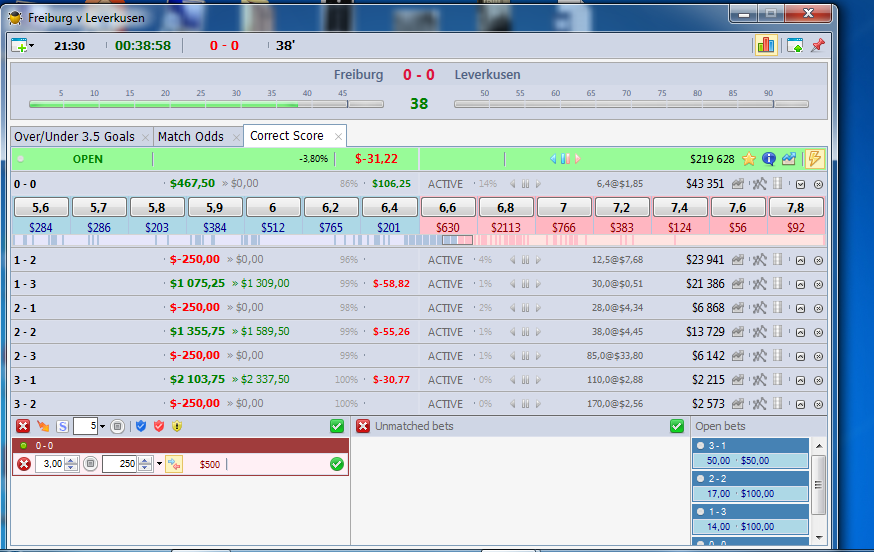Image resolution: width=874 pixels, height=552 pixels.
Task: Click the detach window icon beside pin
Action: (795, 46)
